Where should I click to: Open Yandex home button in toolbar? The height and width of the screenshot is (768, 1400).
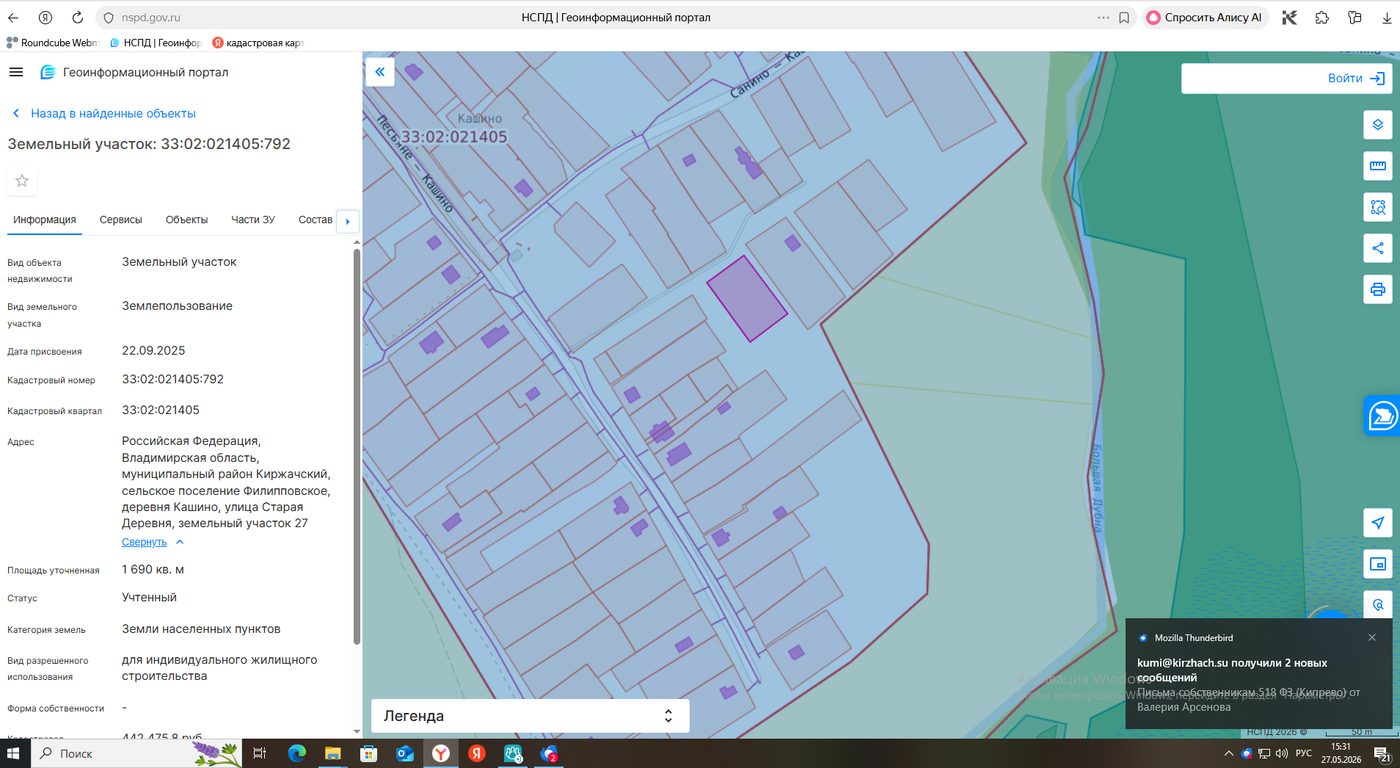(x=46, y=18)
